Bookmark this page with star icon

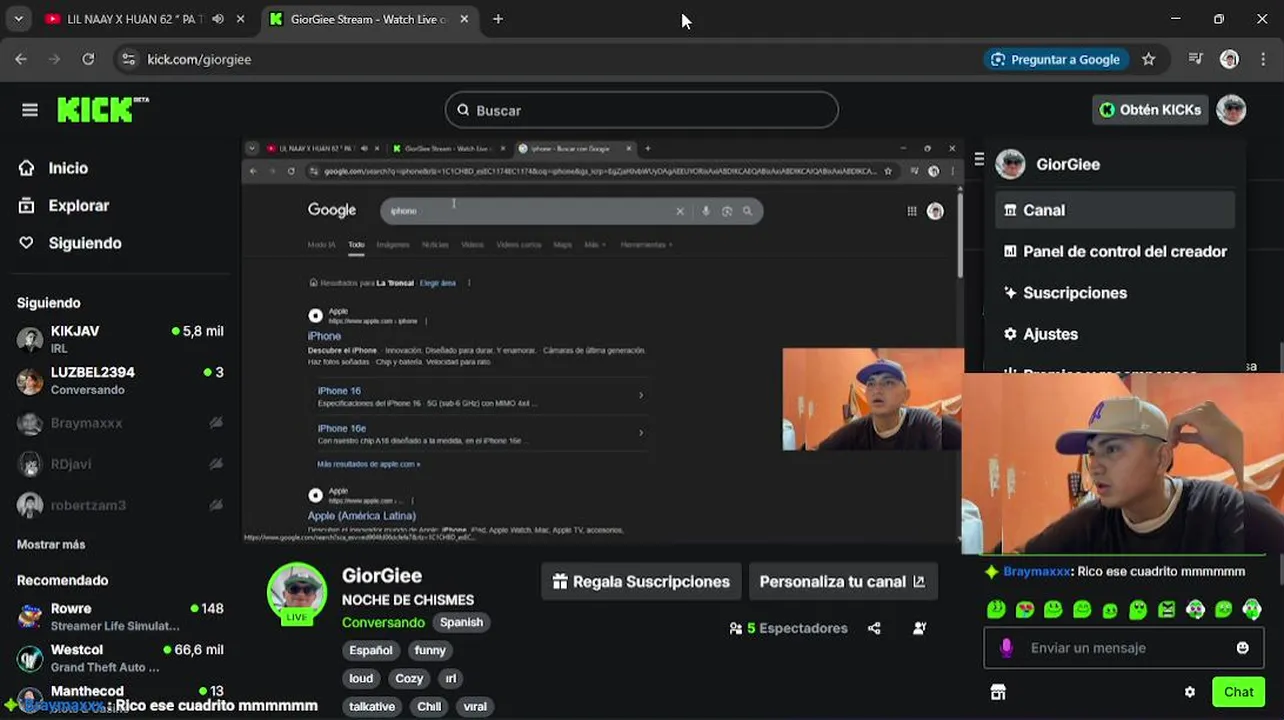point(1149,59)
